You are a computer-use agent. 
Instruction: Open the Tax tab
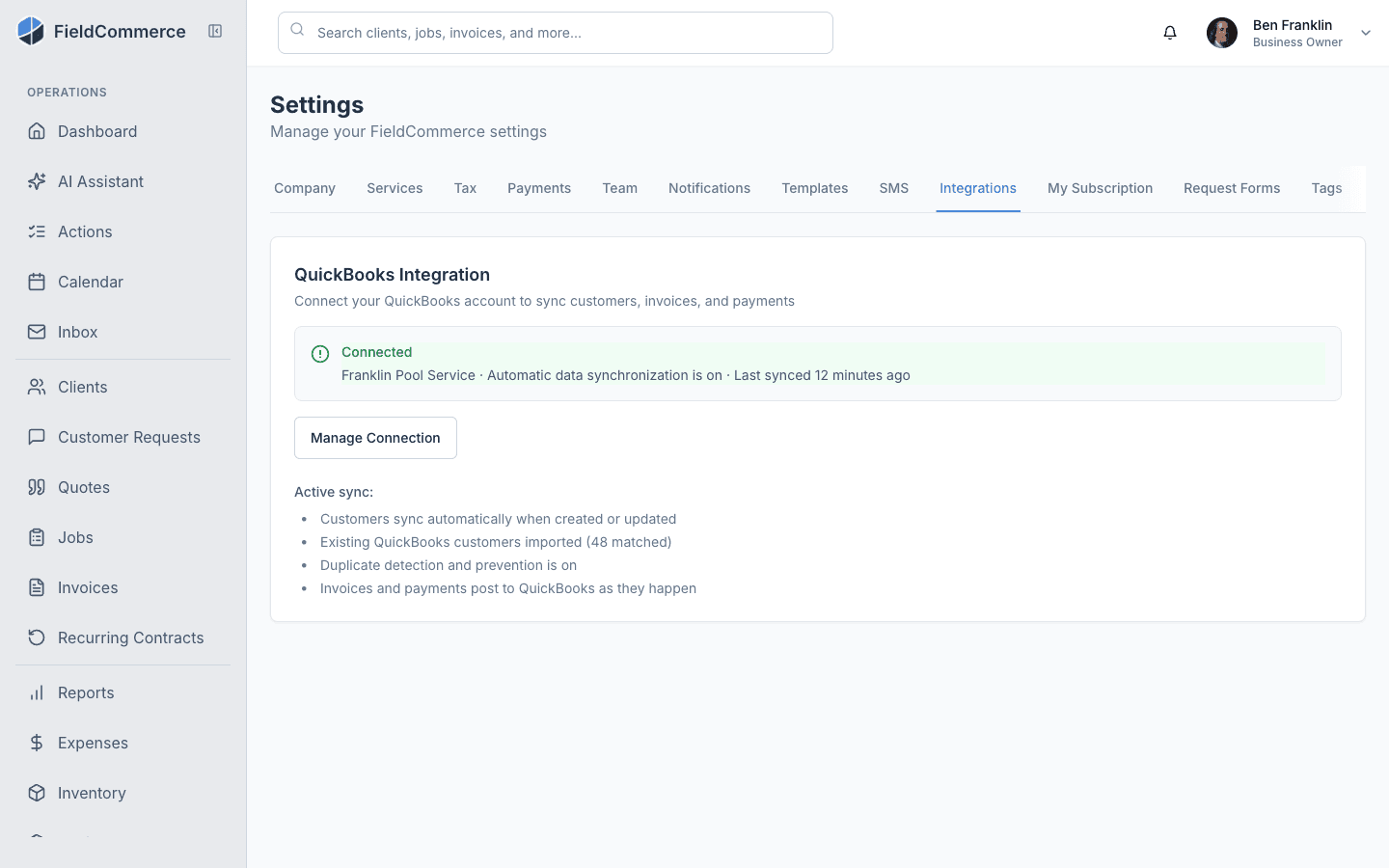pyautogui.click(x=465, y=188)
